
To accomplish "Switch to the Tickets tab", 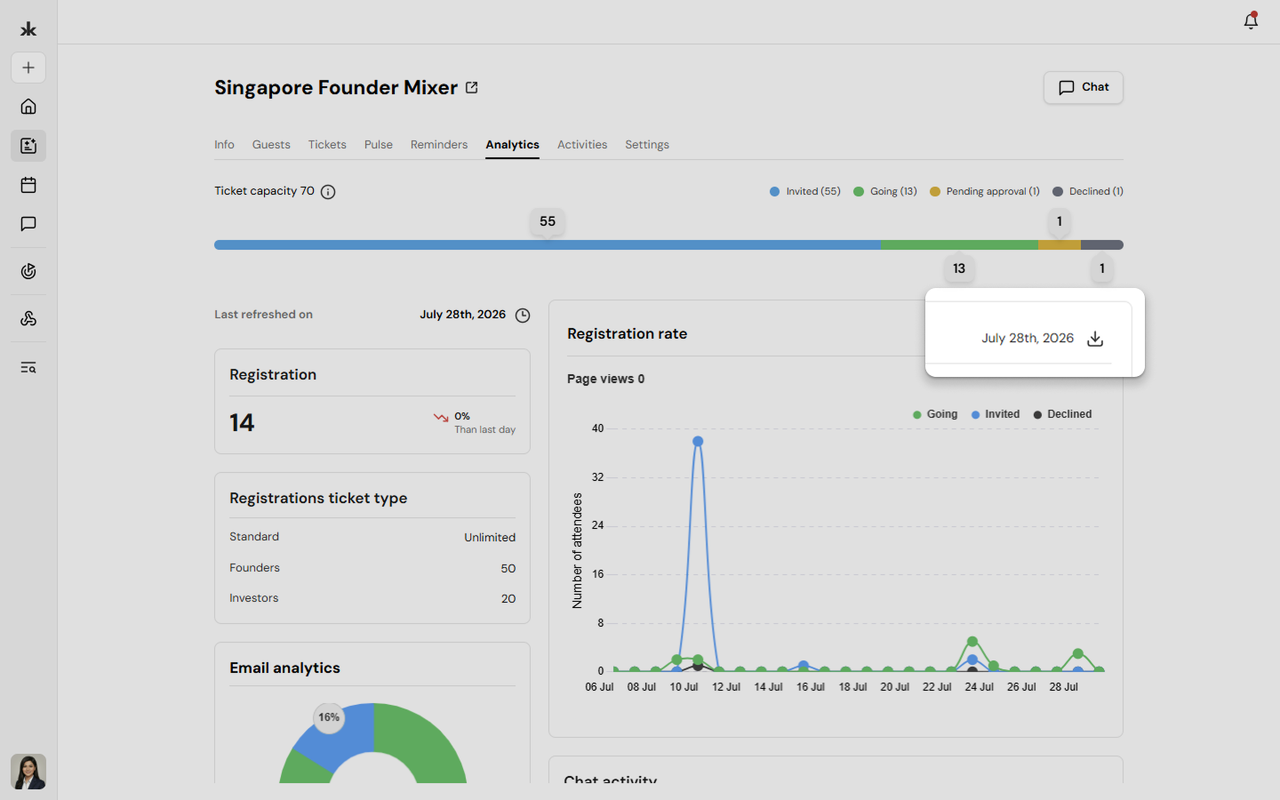I will point(327,145).
